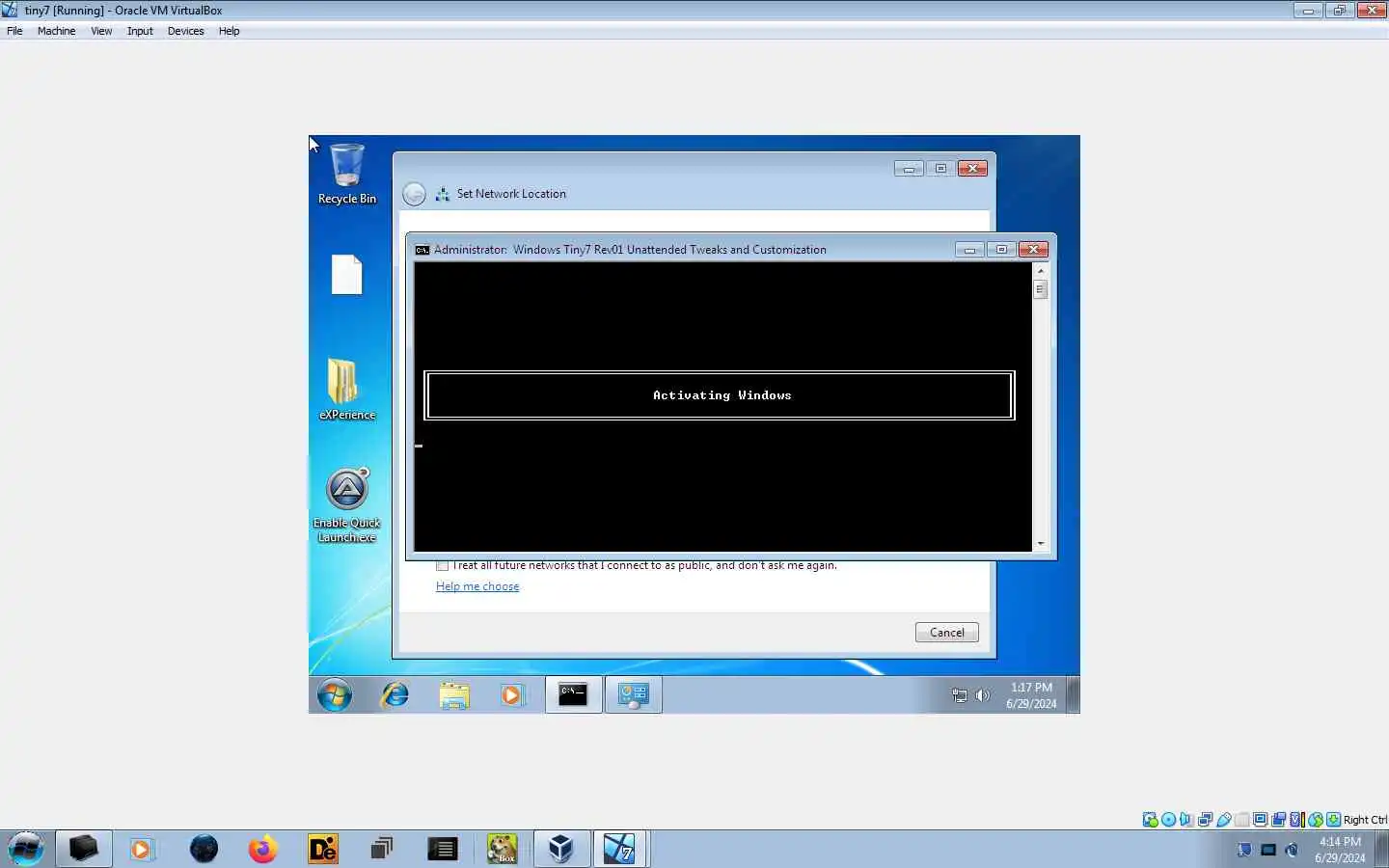Open the Help menu
Screen dimensions: 1389x868
point(229,31)
